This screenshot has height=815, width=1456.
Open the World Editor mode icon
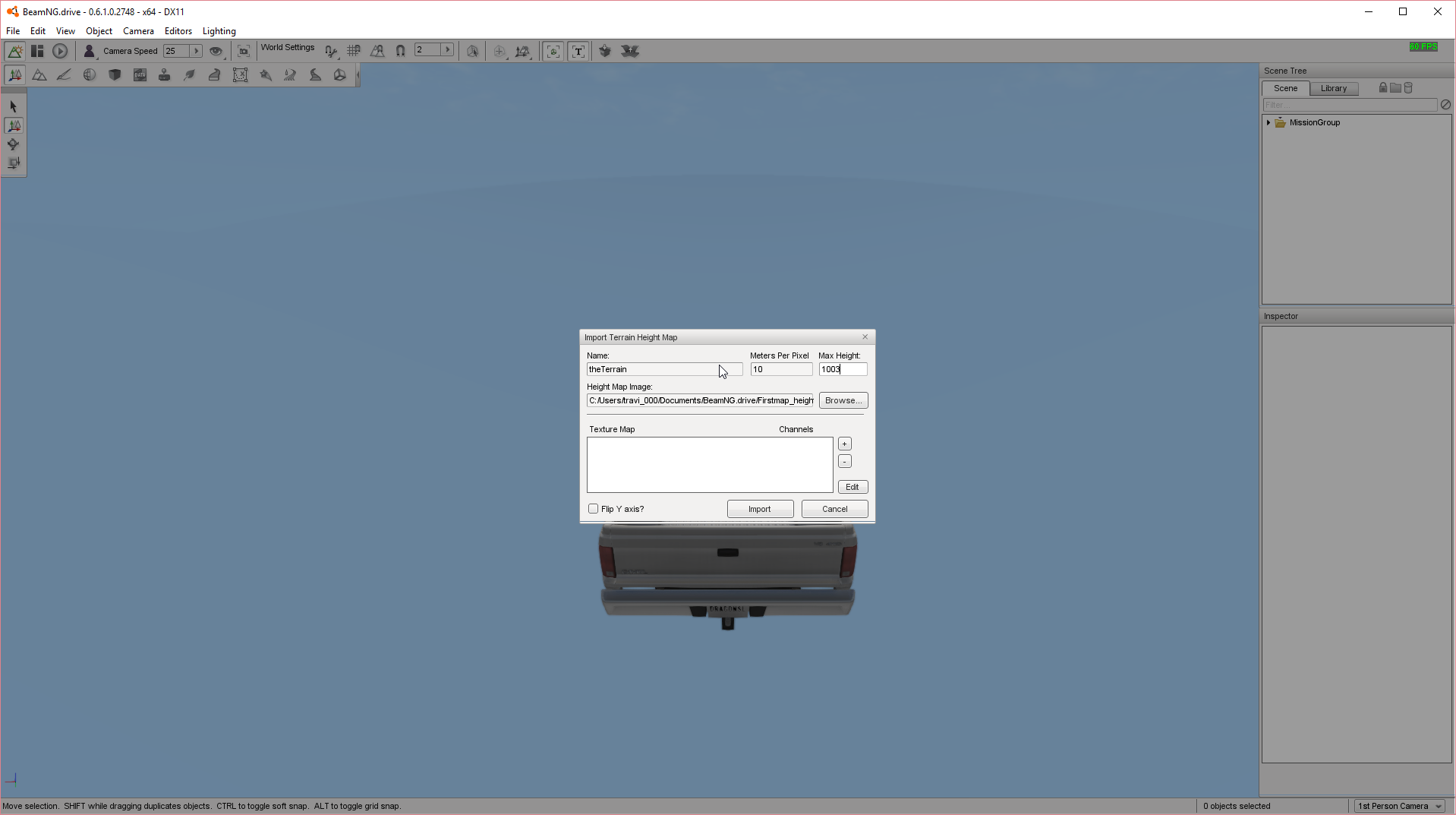pyautogui.click(x=14, y=51)
